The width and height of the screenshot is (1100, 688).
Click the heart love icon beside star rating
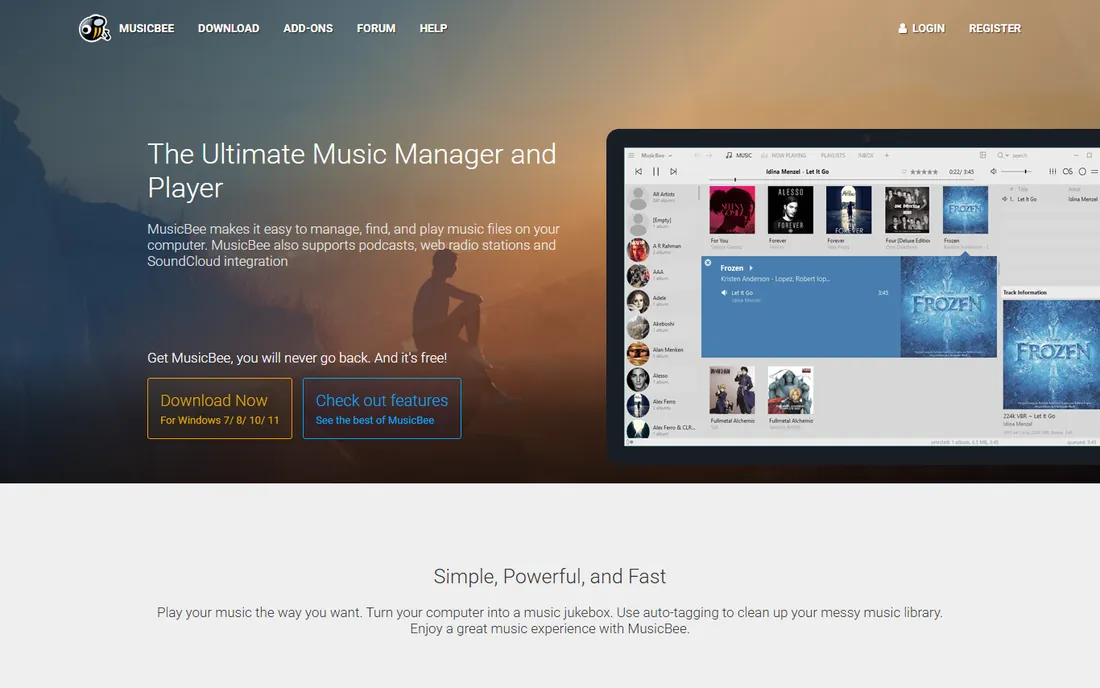pyautogui.click(x=904, y=171)
